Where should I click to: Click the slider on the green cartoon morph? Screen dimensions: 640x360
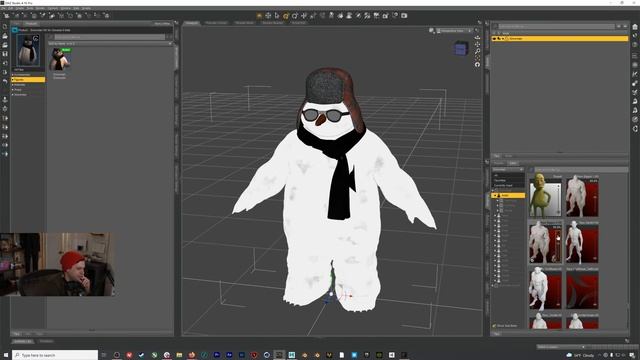(x=558, y=199)
